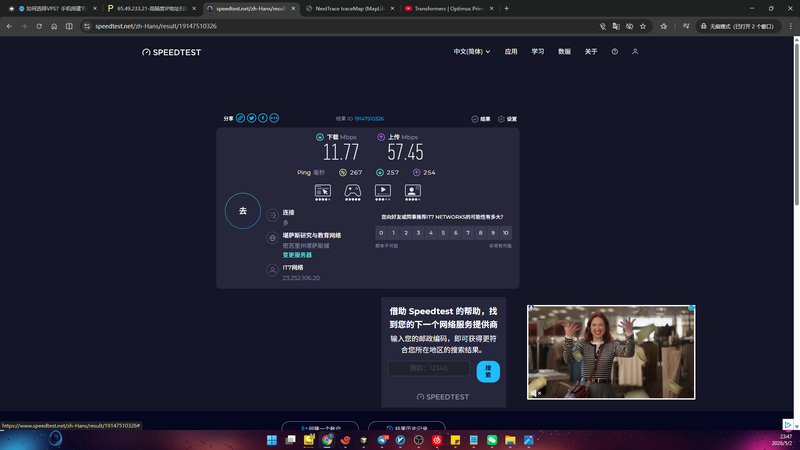Expand the 中文(简体) language dropdown
800x450 pixels.
[x=472, y=52]
